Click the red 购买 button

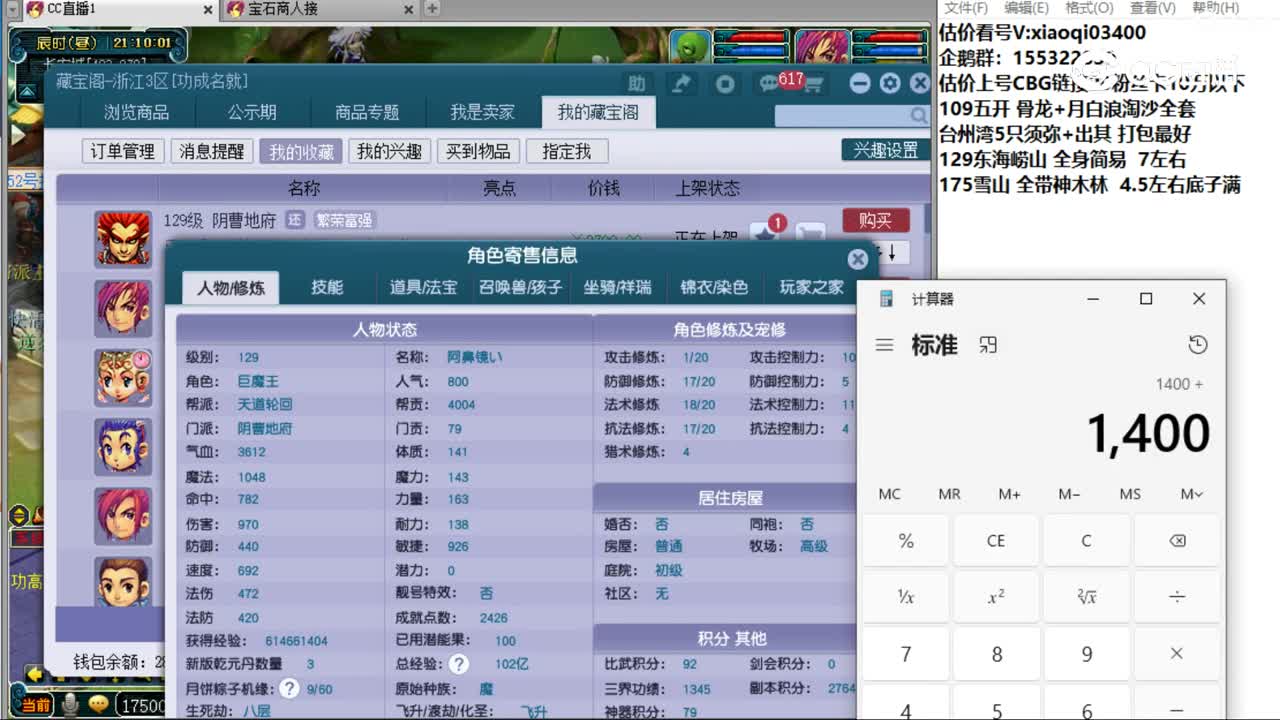coord(877,220)
